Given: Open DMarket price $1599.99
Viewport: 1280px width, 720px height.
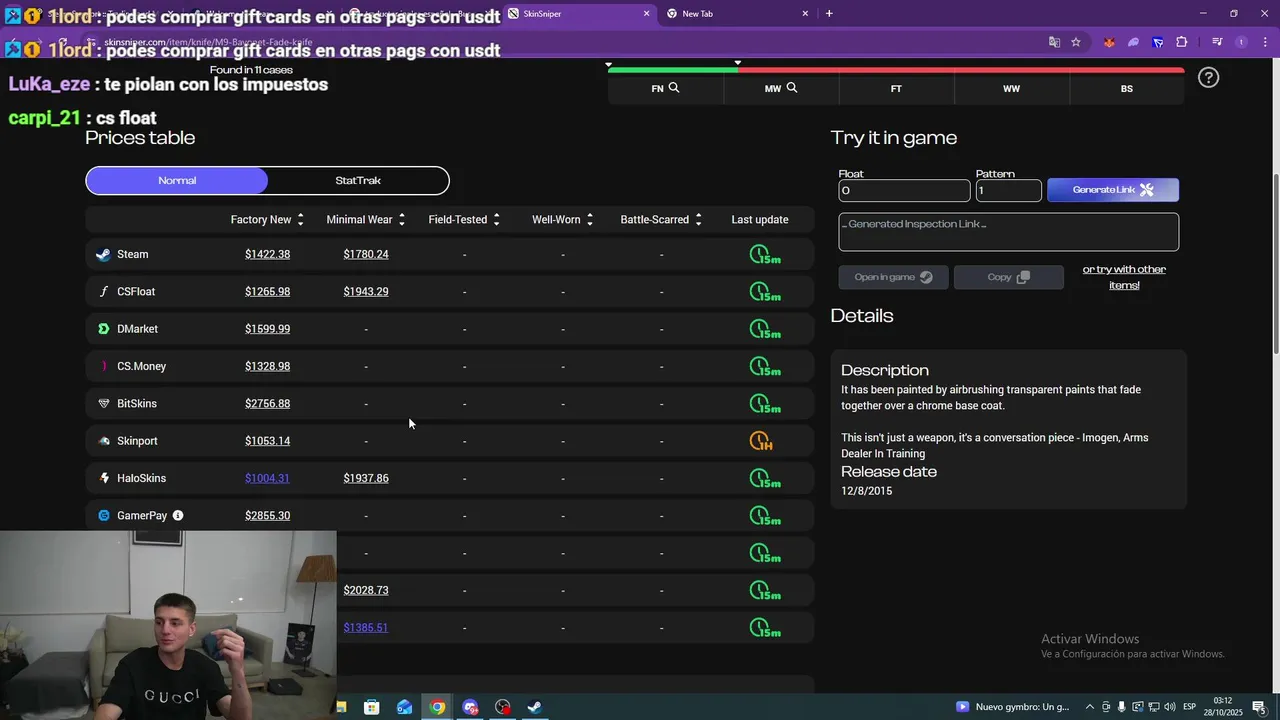Looking at the screenshot, I should pyautogui.click(x=267, y=328).
